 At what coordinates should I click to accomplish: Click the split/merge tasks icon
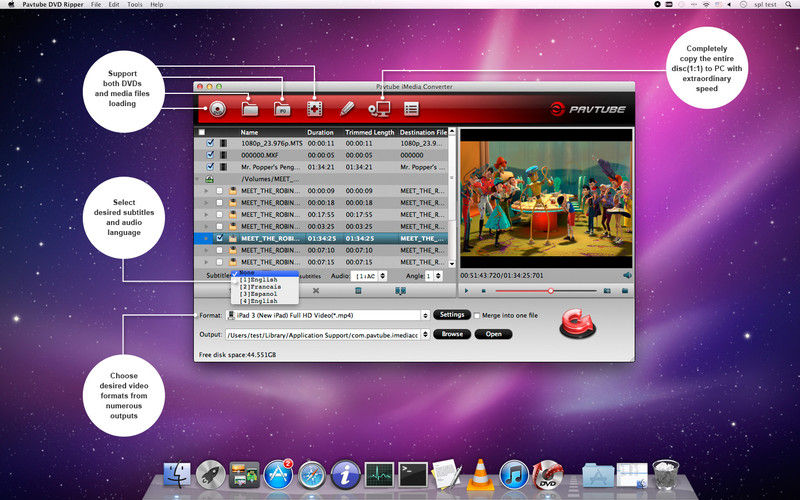click(x=401, y=290)
